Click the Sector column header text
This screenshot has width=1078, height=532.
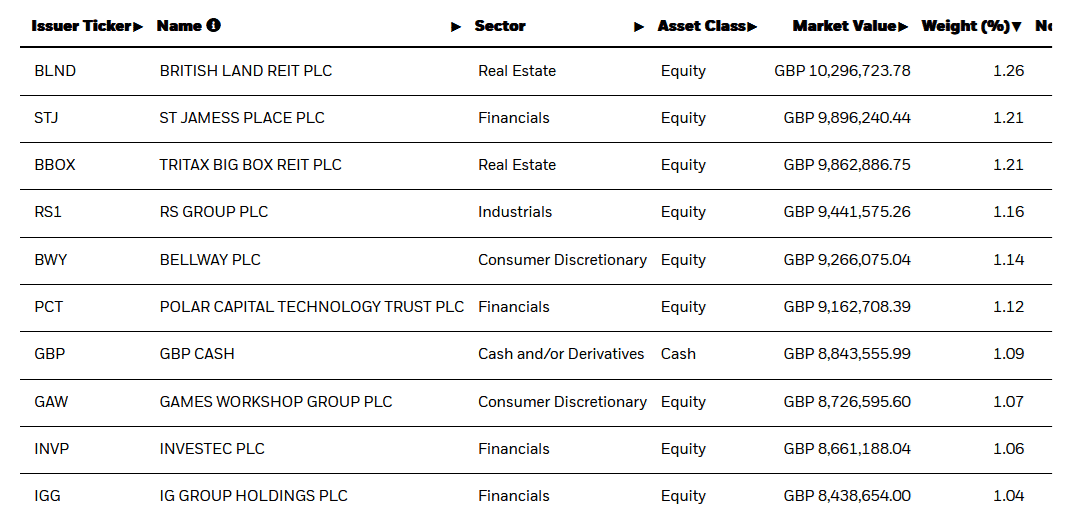point(500,26)
